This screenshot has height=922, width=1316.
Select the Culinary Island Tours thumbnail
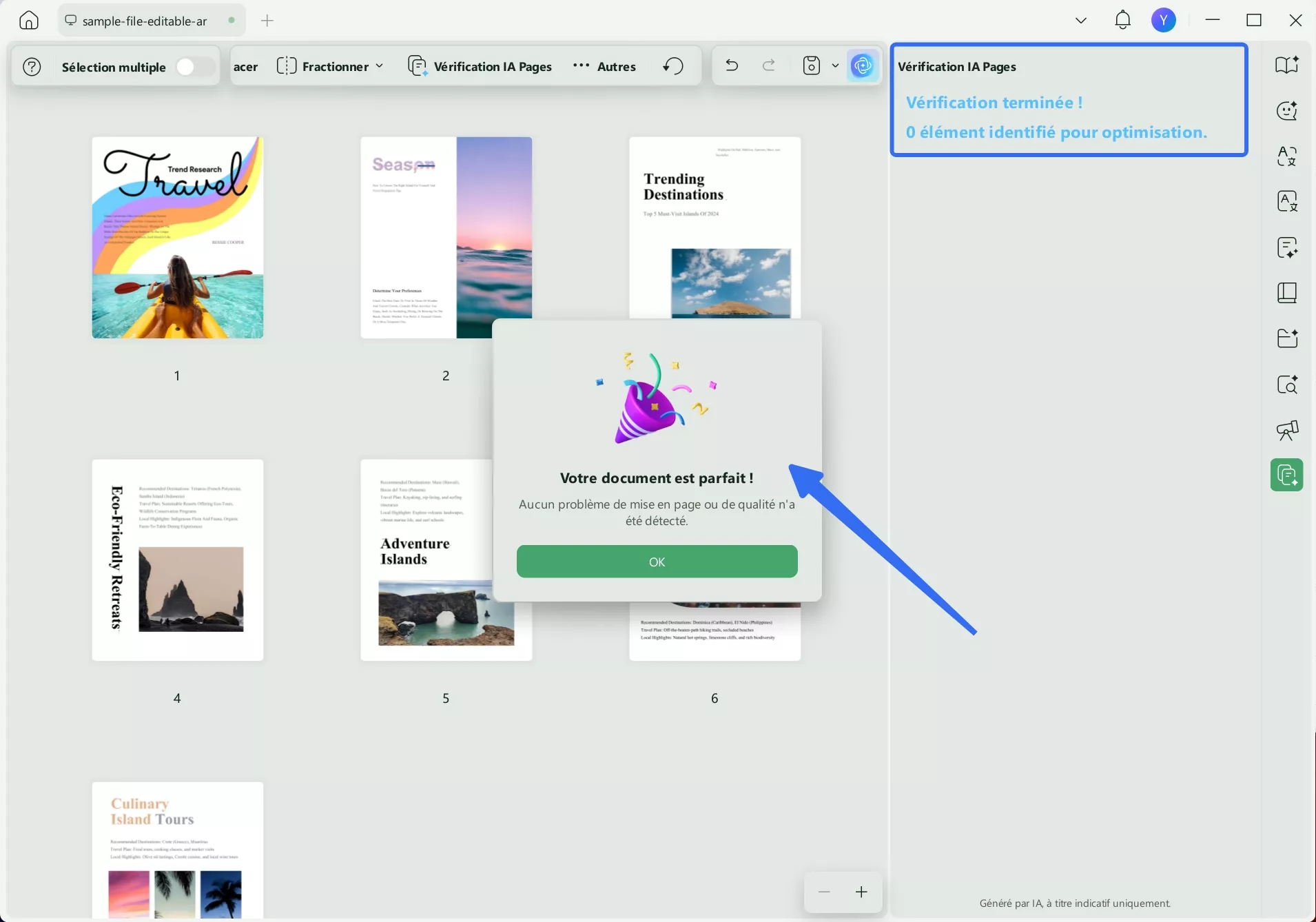(x=178, y=850)
